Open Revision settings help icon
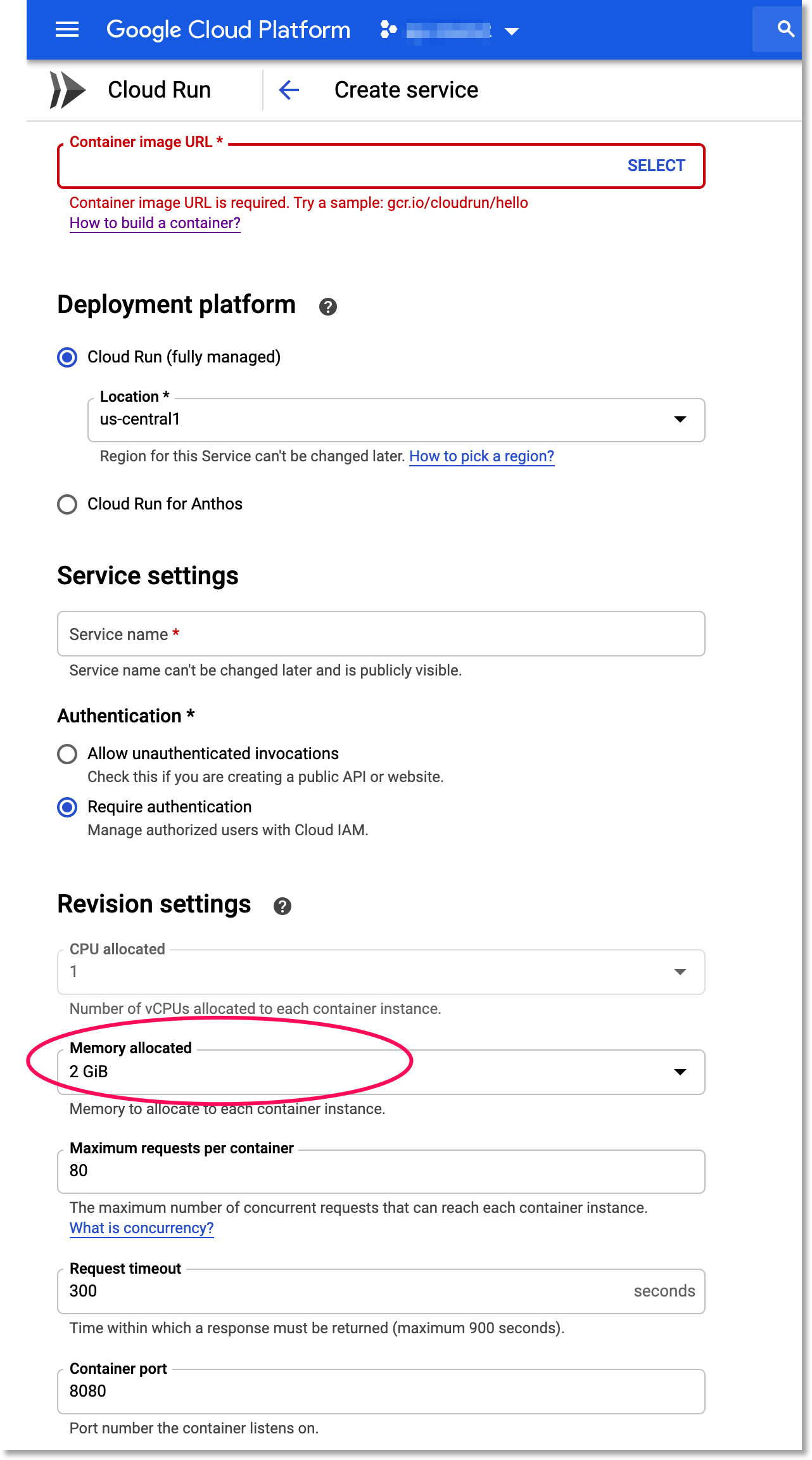The image size is (812, 1460). point(282,906)
